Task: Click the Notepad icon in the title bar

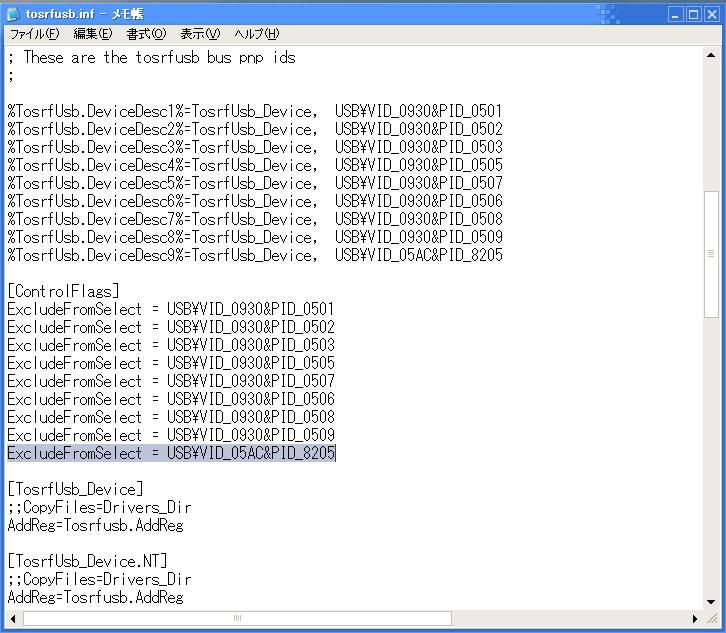Action: click(14, 14)
